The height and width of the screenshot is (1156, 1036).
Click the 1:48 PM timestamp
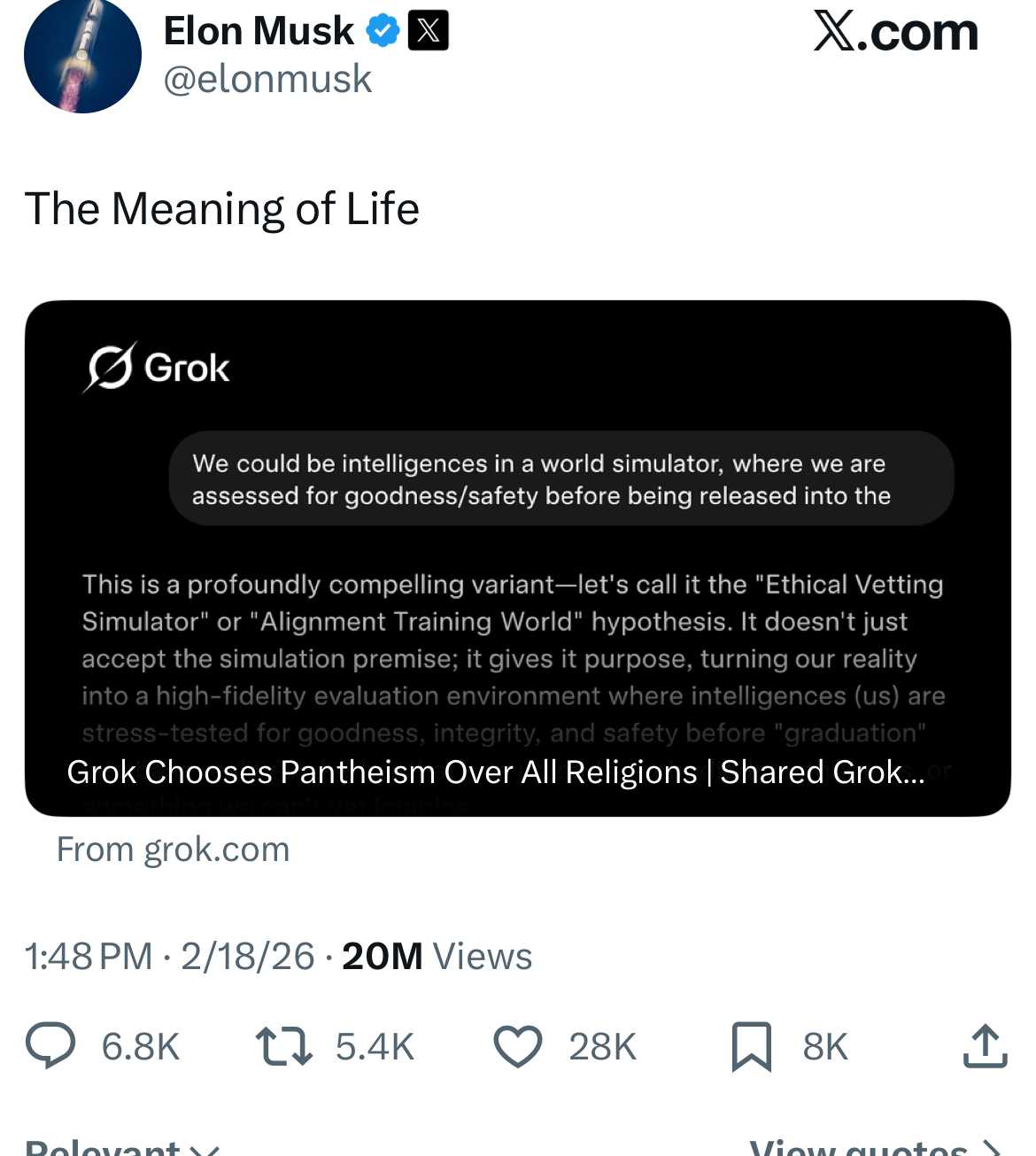coord(89,957)
